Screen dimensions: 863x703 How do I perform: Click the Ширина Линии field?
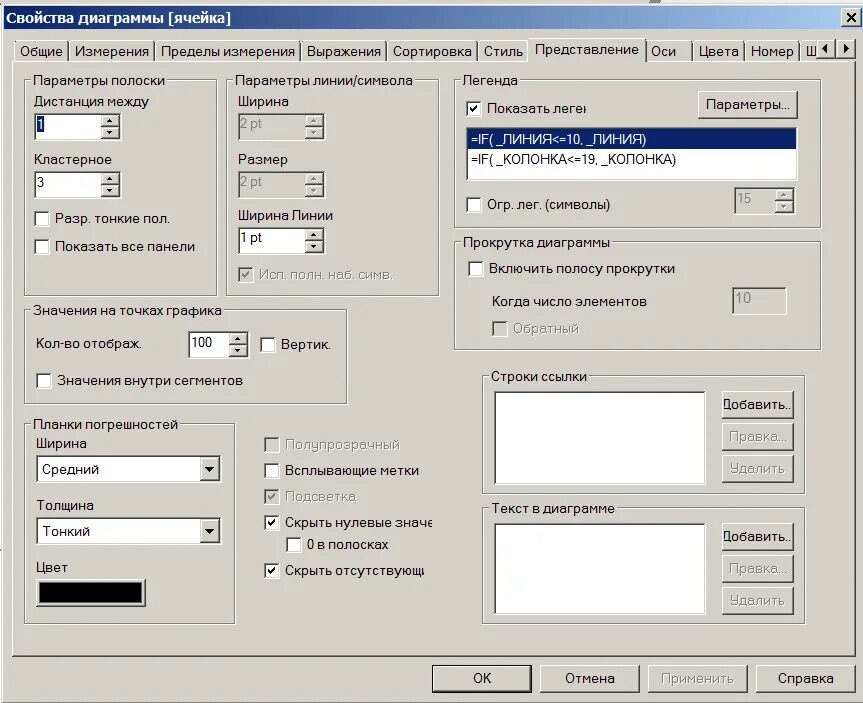(272, 241)
